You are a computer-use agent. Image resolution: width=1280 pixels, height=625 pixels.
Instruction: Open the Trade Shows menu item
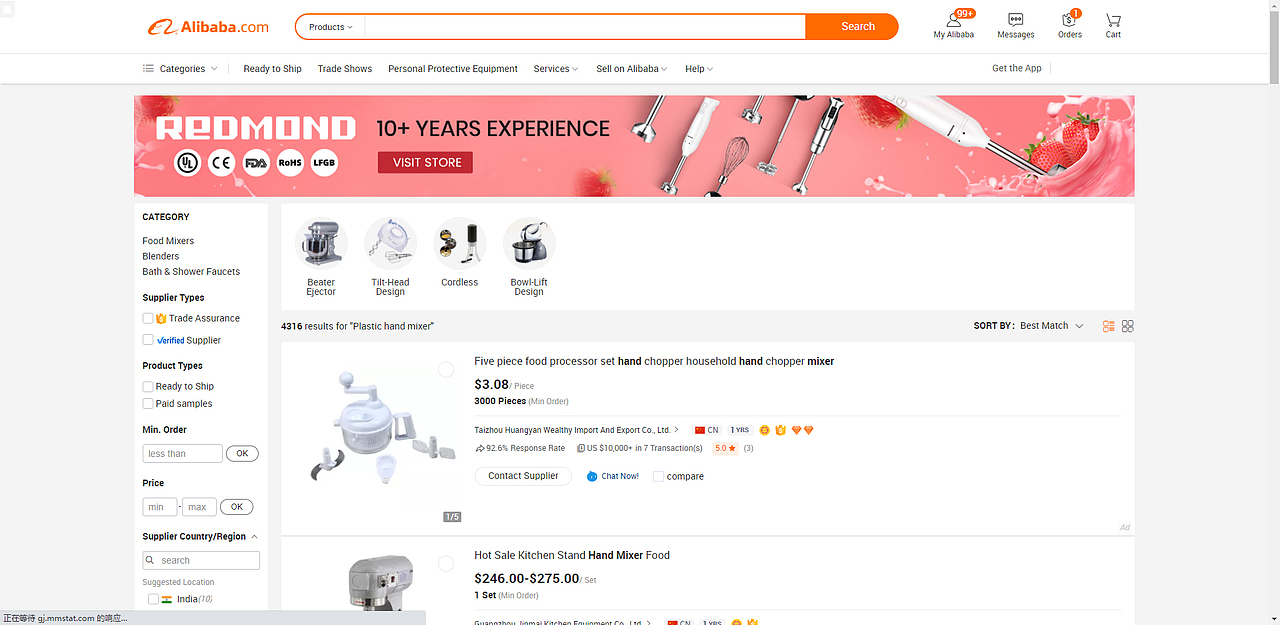click(x=344, y=69)
